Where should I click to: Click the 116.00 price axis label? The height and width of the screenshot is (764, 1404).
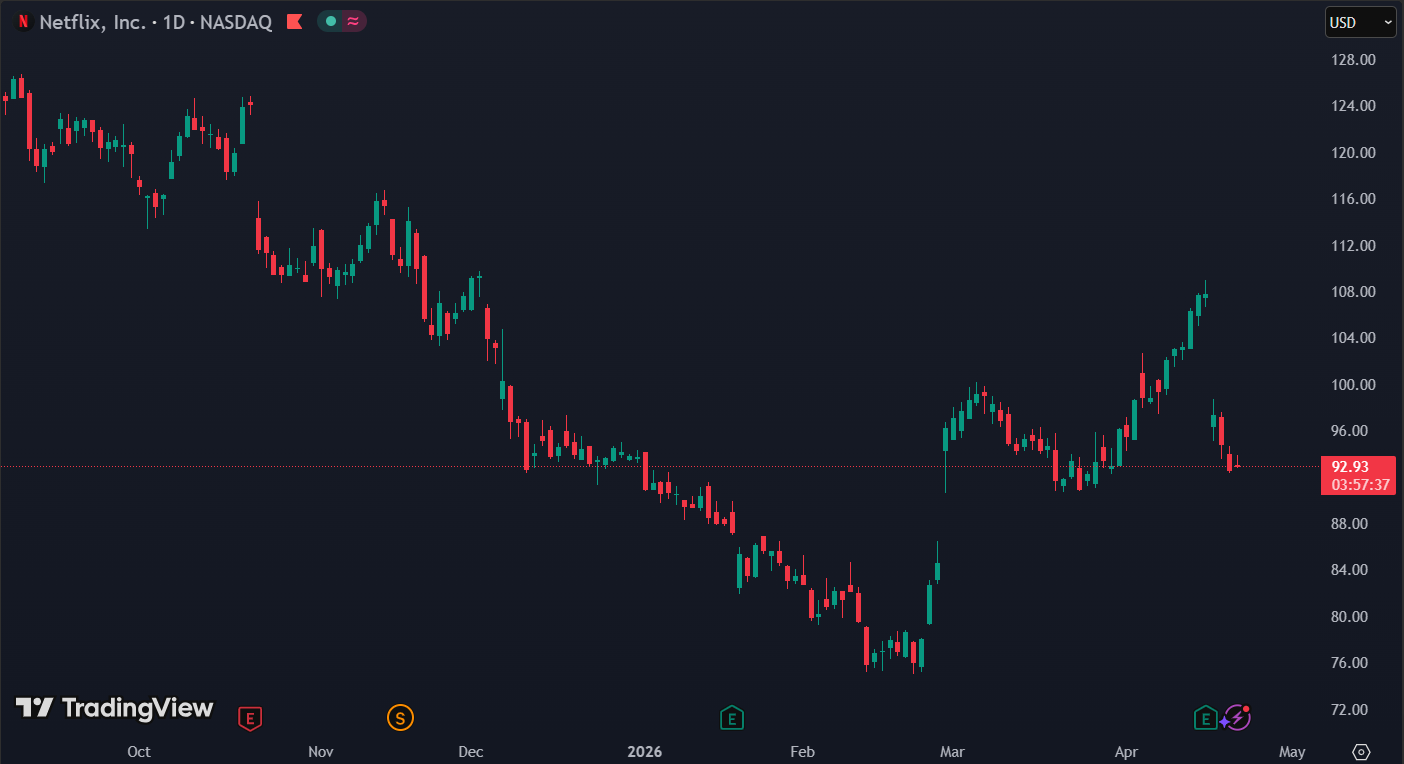tap(1355, 199)
